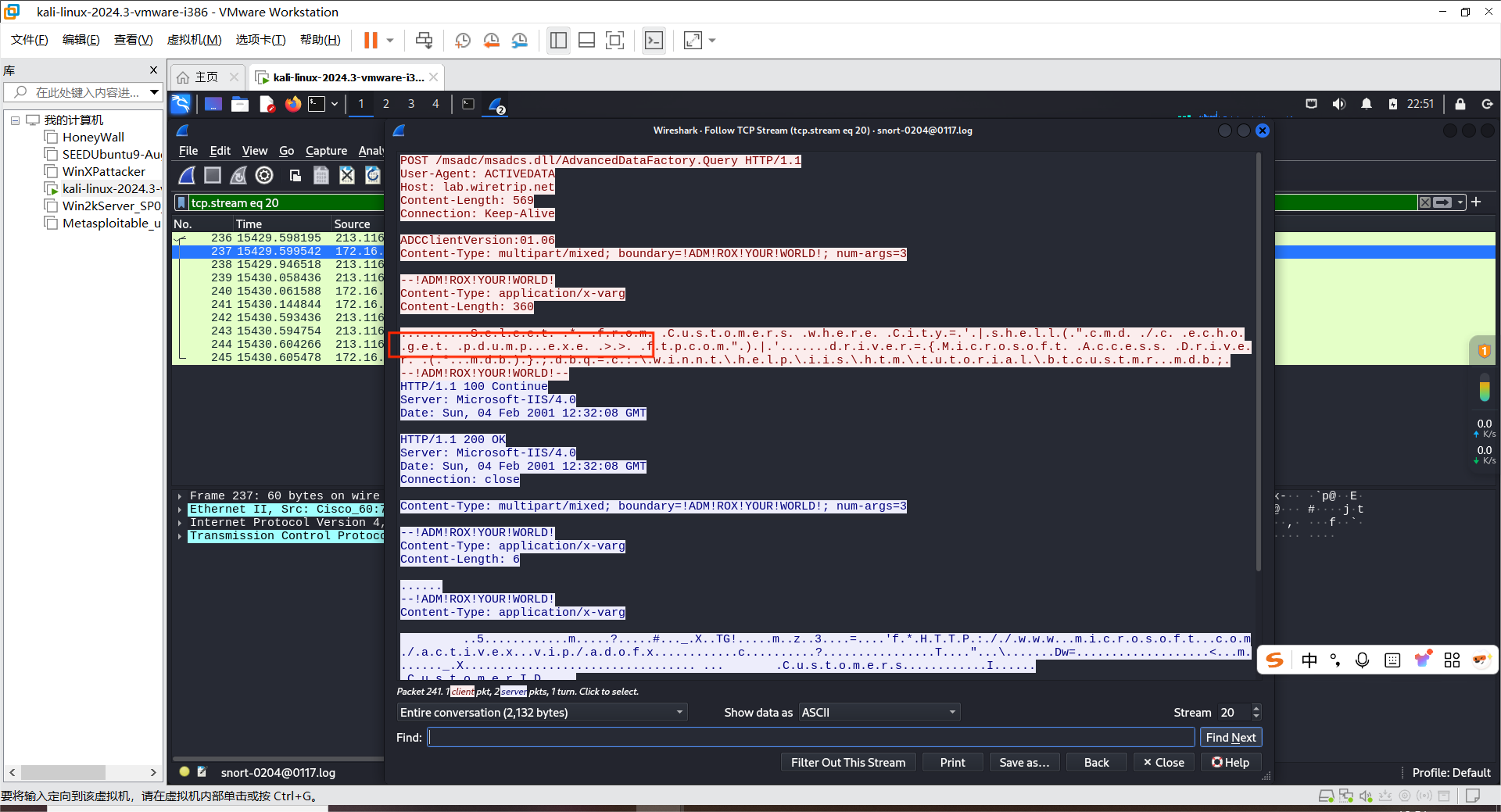Open the Show data as ASCII dropdown
This screenshot has height=812, width=1501.
point(879,713)
